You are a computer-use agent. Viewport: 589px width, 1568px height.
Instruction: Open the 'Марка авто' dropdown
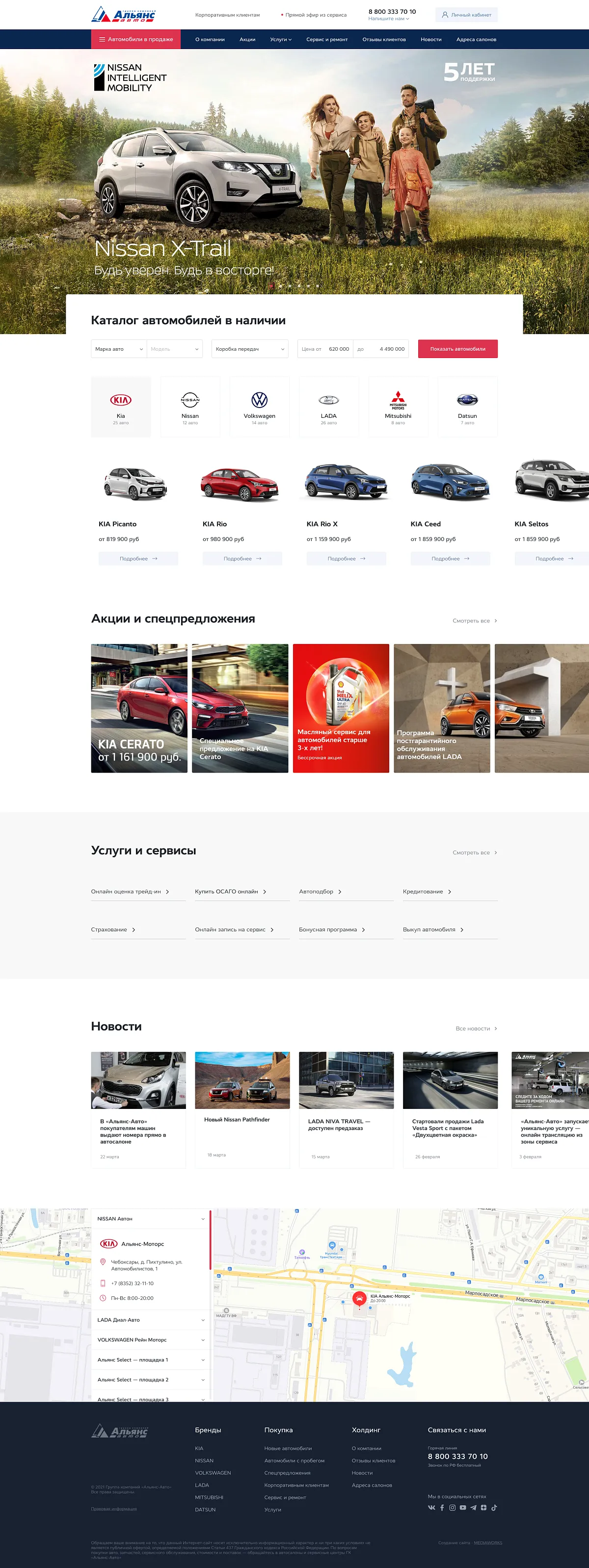pos(119,349)
